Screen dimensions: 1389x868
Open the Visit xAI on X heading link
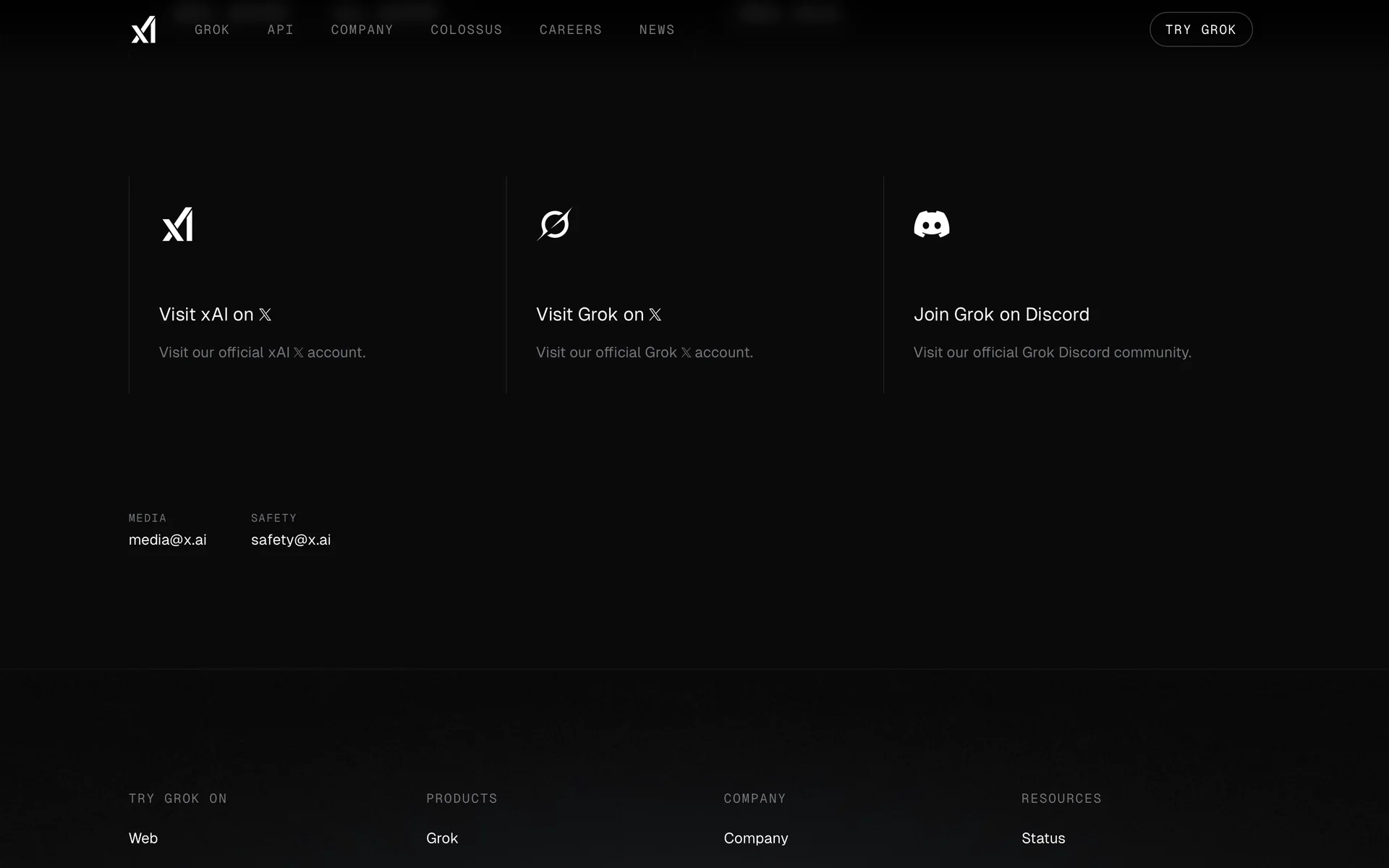tap(215, 315)
